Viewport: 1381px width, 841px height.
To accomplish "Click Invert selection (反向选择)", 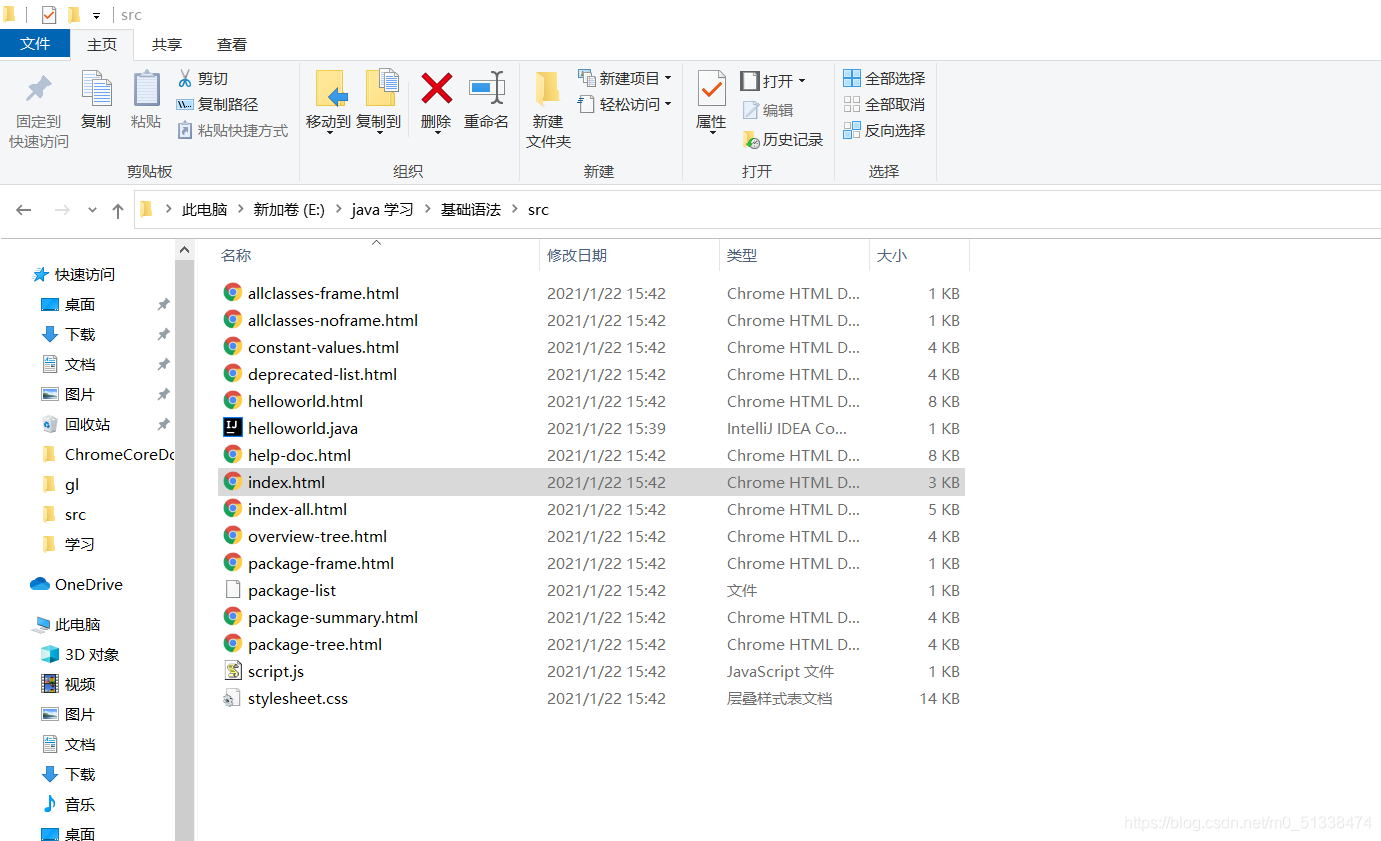I will (884, 130).
